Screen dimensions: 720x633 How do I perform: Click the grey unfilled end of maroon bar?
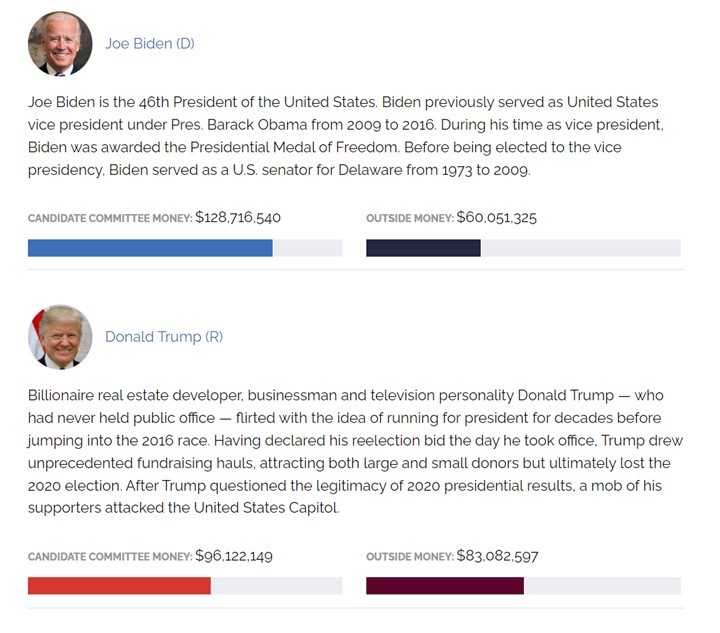pyautogui.click(x=602, y=586)
